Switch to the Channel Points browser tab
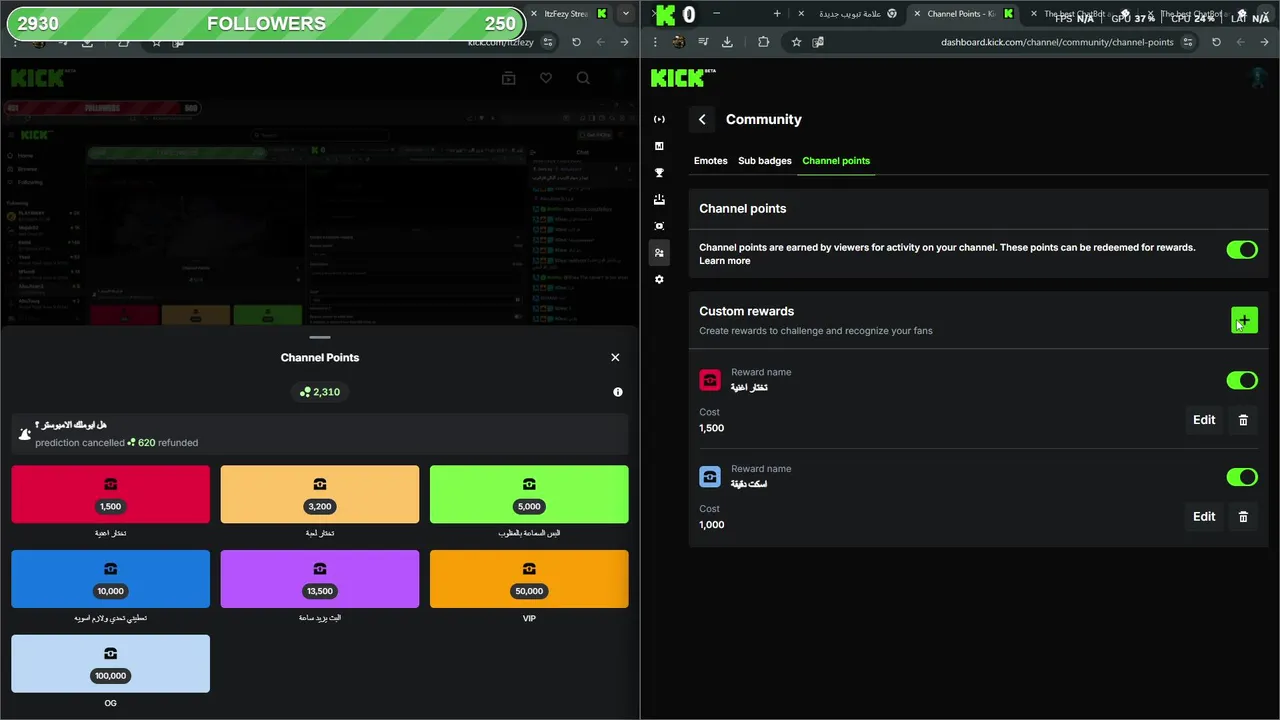This screenshot has height=720, width=1280. (961, 14)
